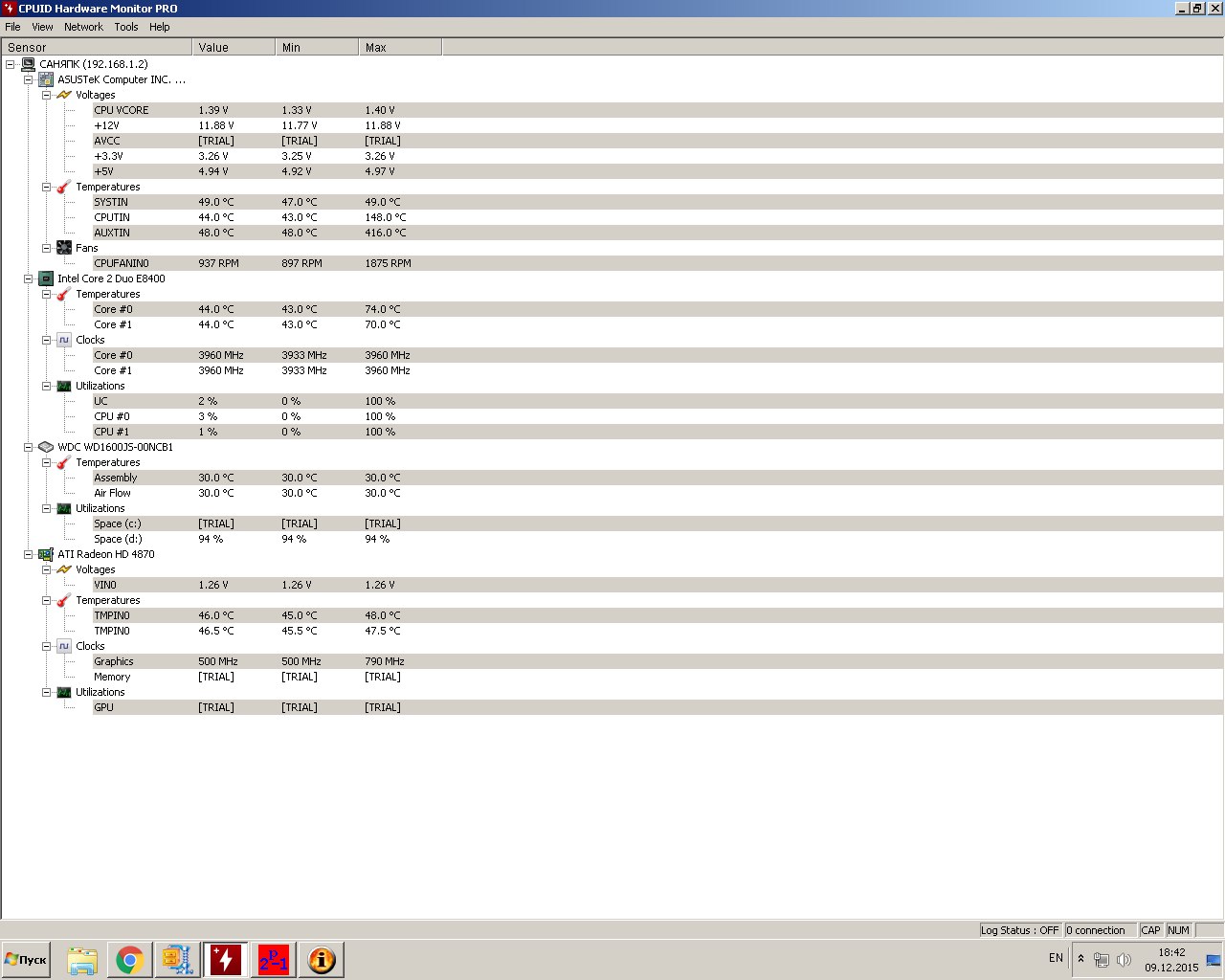Select the CPU VCORE voltage row
Viewport: 1225px width, 980px height.
(657, 110)
